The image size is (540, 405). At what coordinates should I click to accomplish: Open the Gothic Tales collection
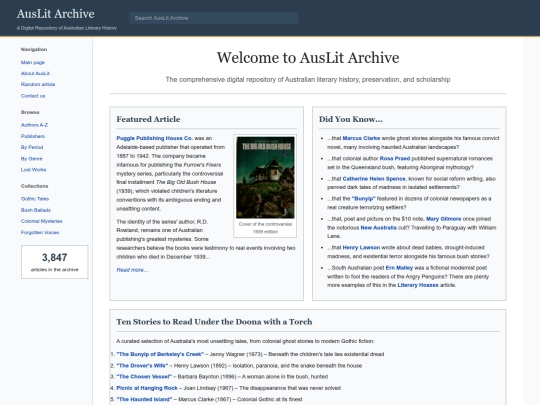click(x=35, y=199)
